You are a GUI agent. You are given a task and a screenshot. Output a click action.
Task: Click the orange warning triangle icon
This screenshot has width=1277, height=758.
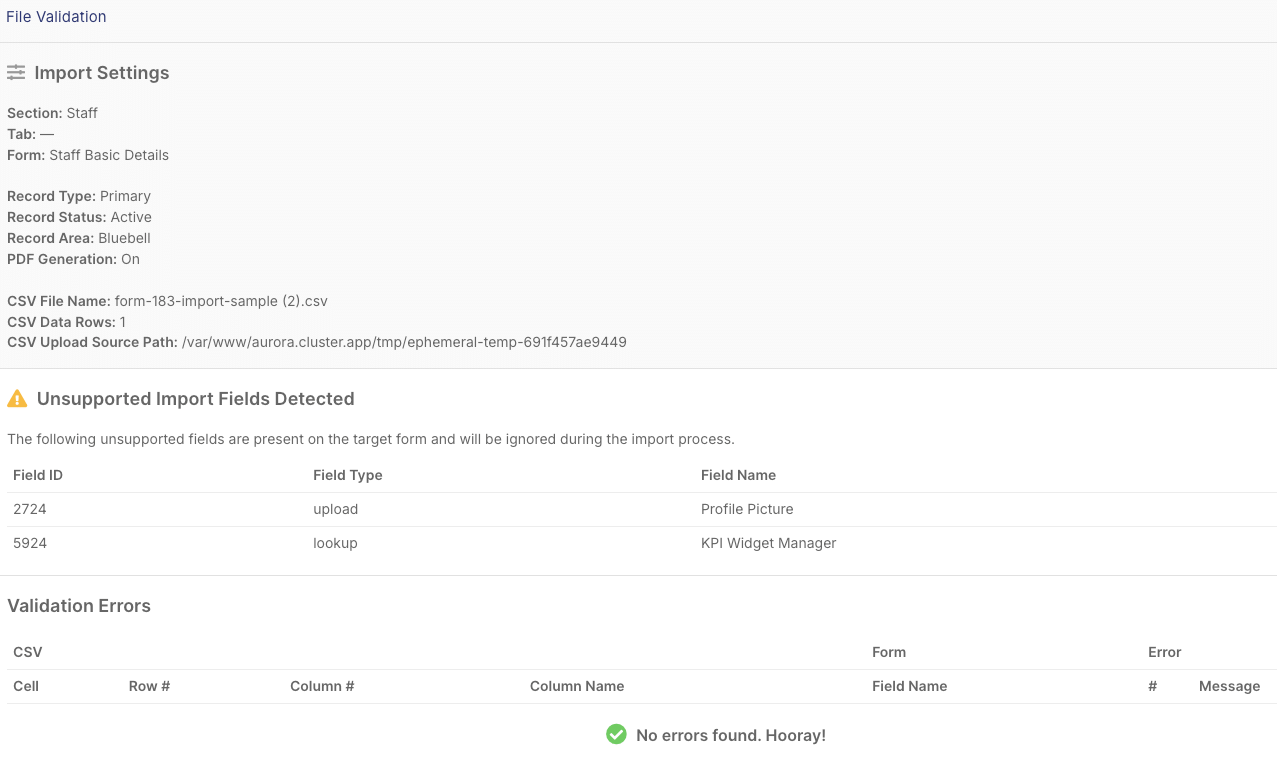[x=17, y=399]
